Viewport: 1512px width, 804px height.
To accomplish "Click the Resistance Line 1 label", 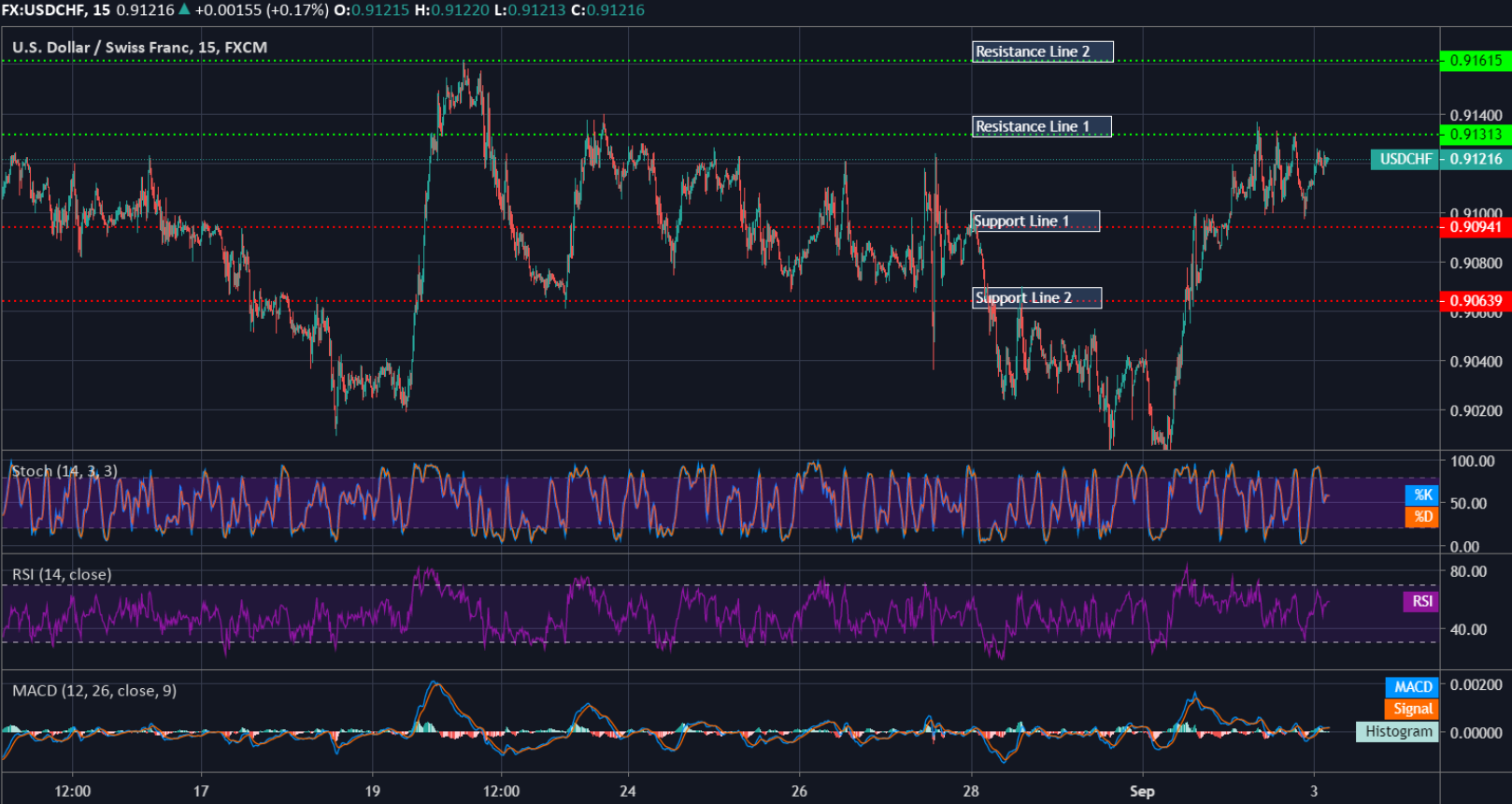I will click(1042, 126).
